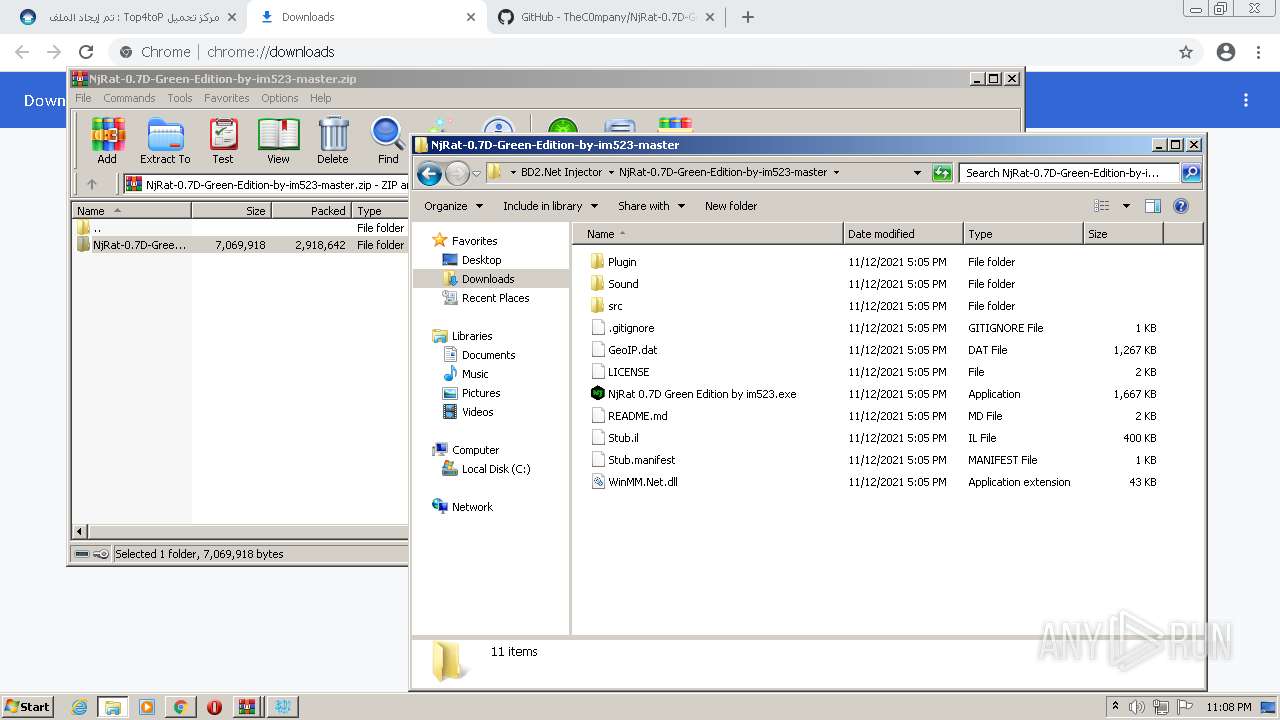Screen dimensions: 1280x720
Task: Open the WinRAR Favorites menu
Action: (227, 98)
